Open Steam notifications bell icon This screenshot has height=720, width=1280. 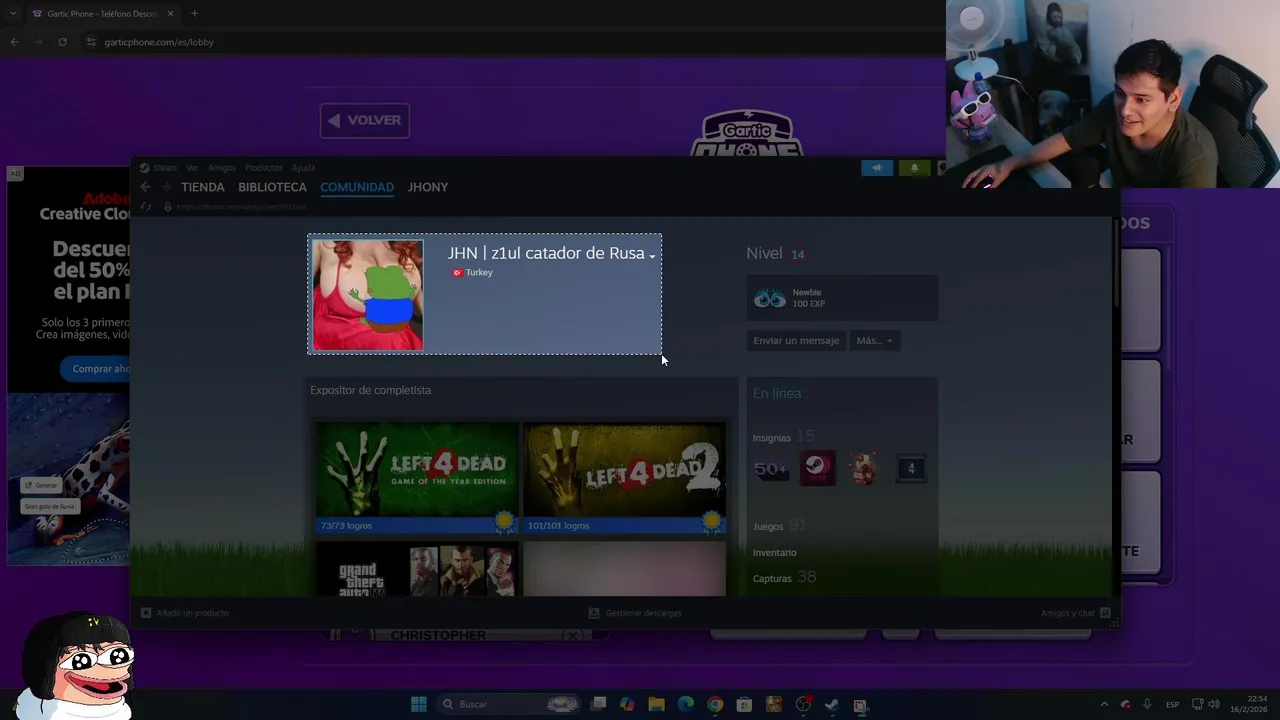point(914,168)
